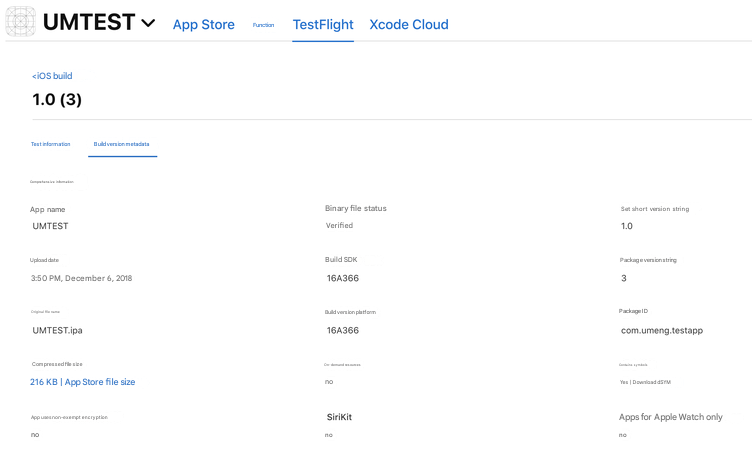Go to the Xcode Cloud tab
Image resolution: width=752 pixels, height=454 pixels.
click(409, 24)
